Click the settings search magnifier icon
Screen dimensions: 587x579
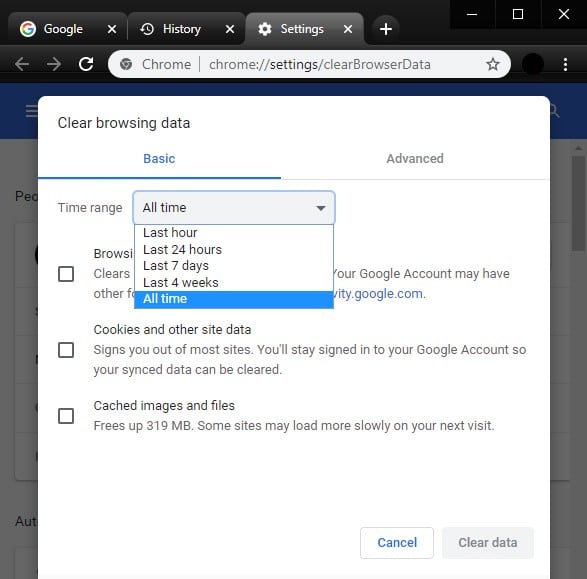pyautogui.click(x=554, y=111)
